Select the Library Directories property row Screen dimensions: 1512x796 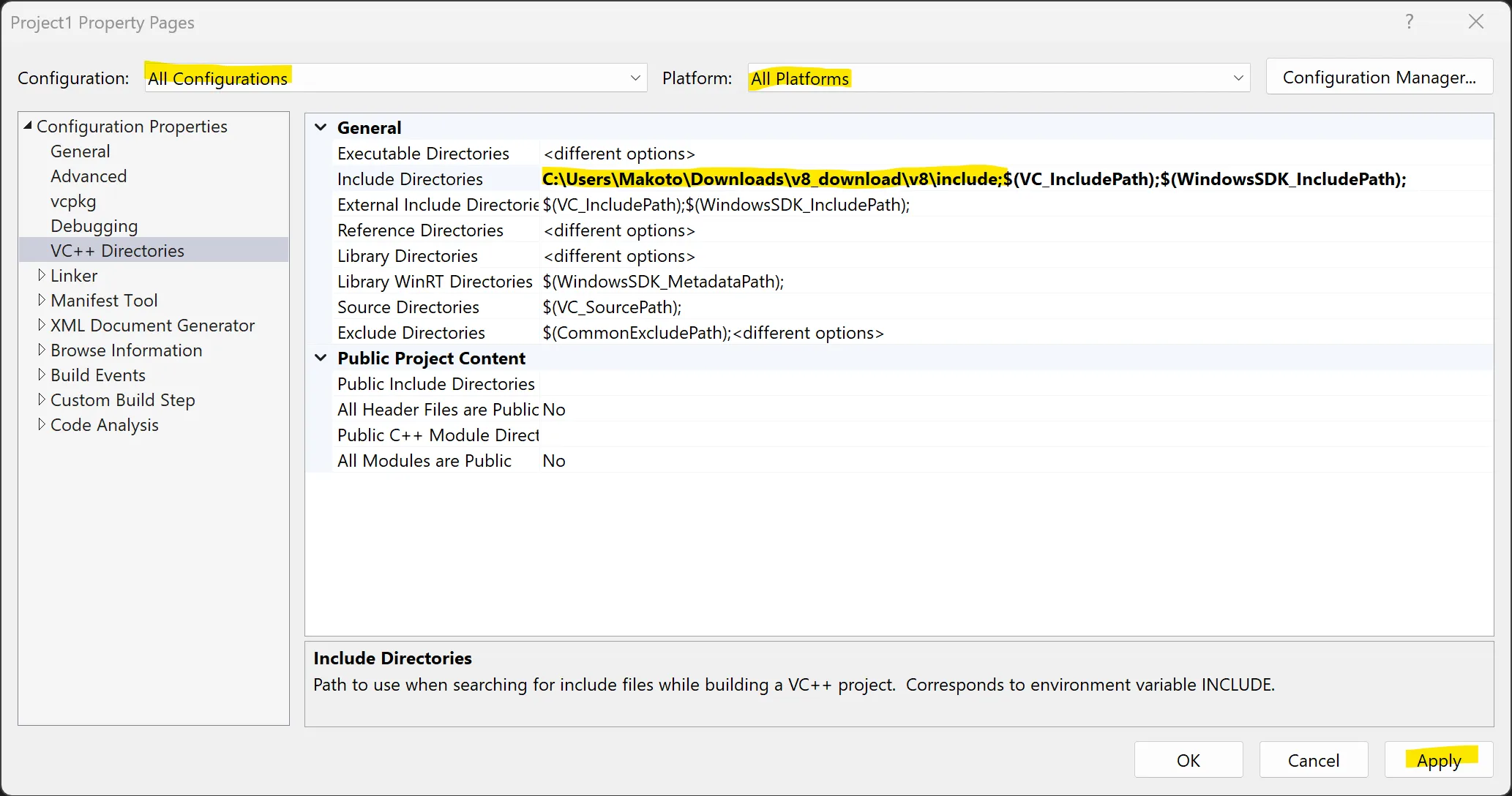pos(407,256)
